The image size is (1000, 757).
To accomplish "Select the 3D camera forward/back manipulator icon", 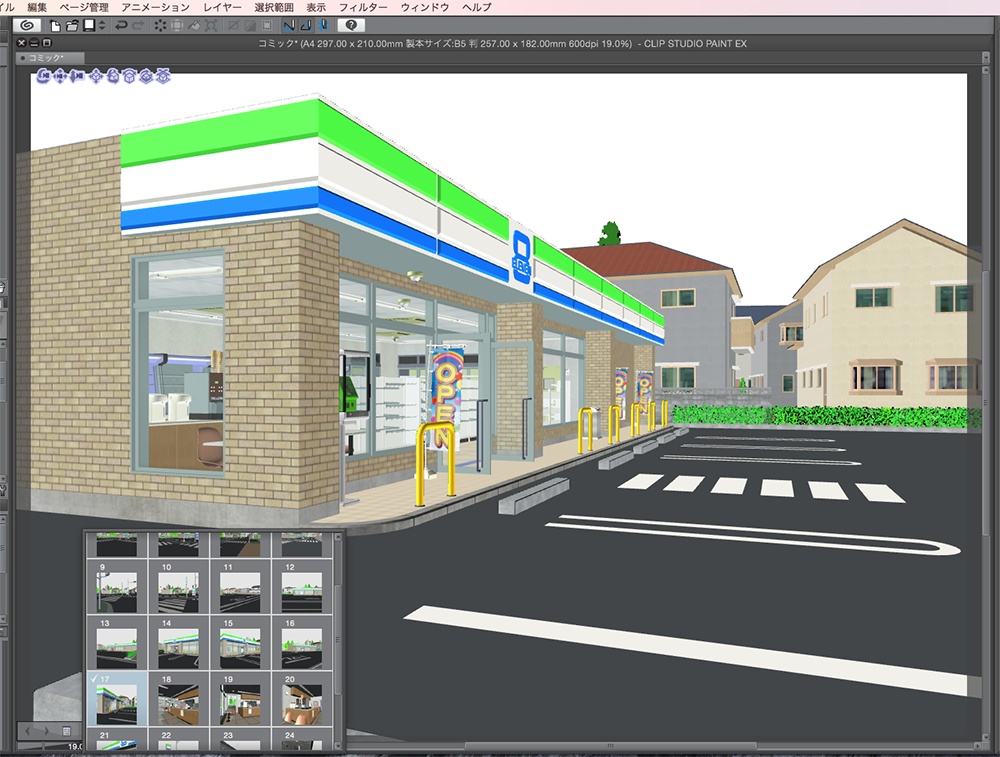I will (77, 77).
